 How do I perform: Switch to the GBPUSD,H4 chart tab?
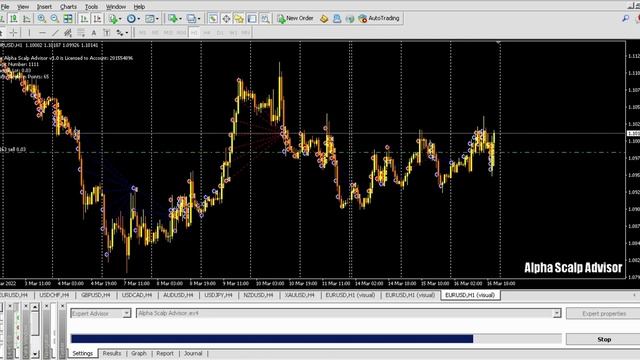[96, 295]
